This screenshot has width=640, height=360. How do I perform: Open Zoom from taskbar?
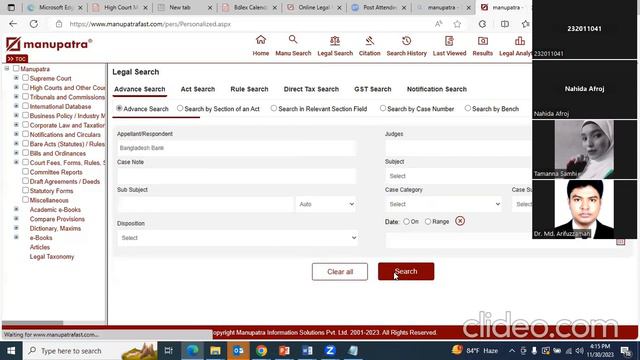(330, 351)
